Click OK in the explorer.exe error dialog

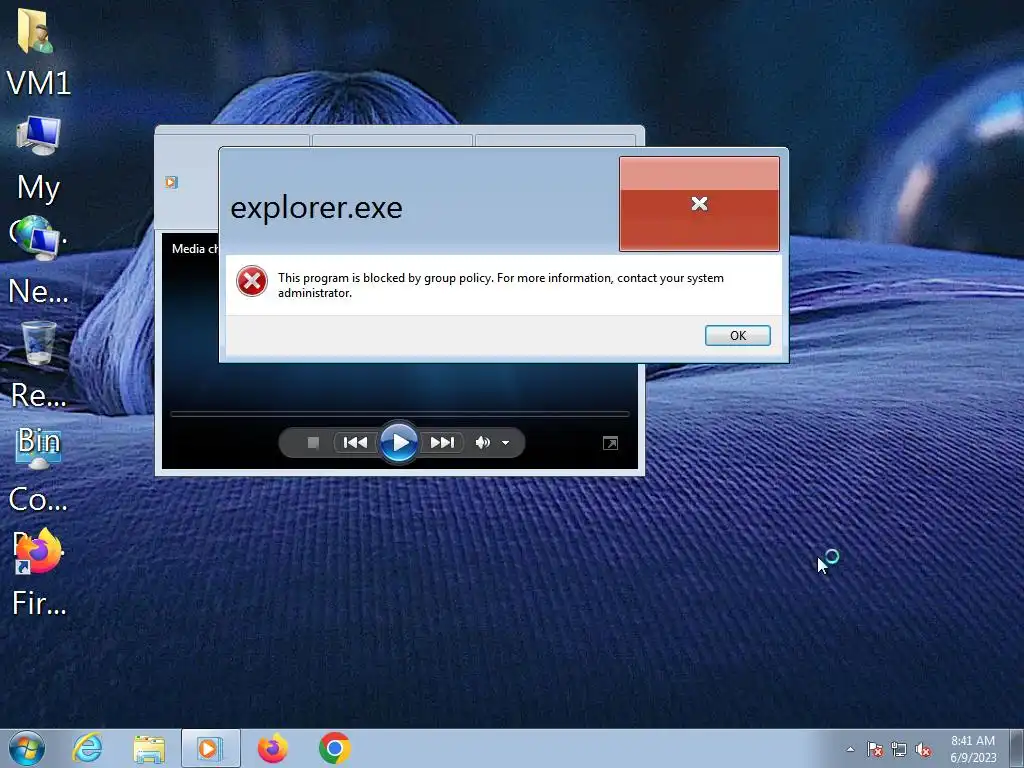[737, 335]
